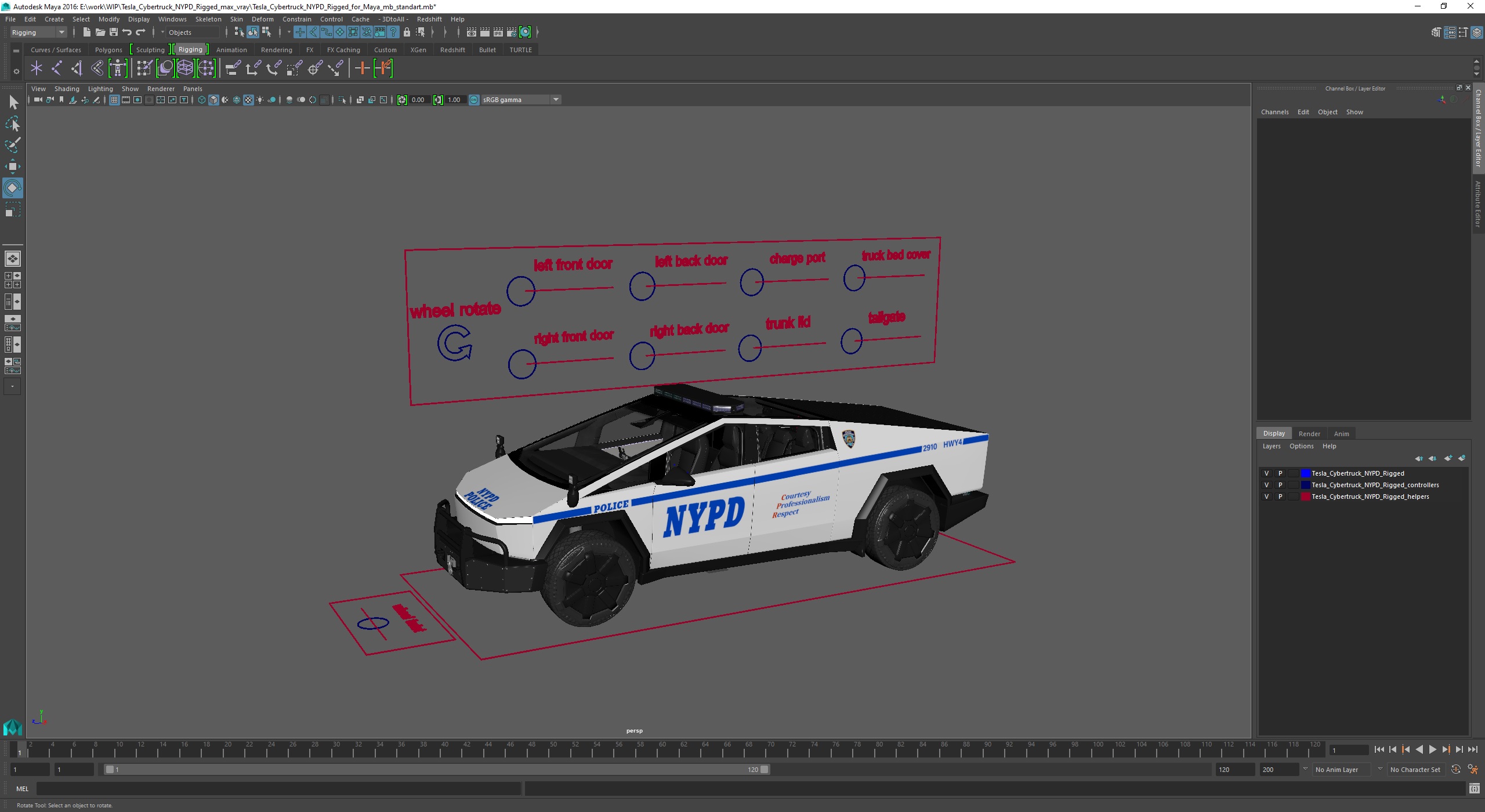This screenshot has height=812, width=1485.
Task: Click the Create Locator shelf icon
Action: 37,68
